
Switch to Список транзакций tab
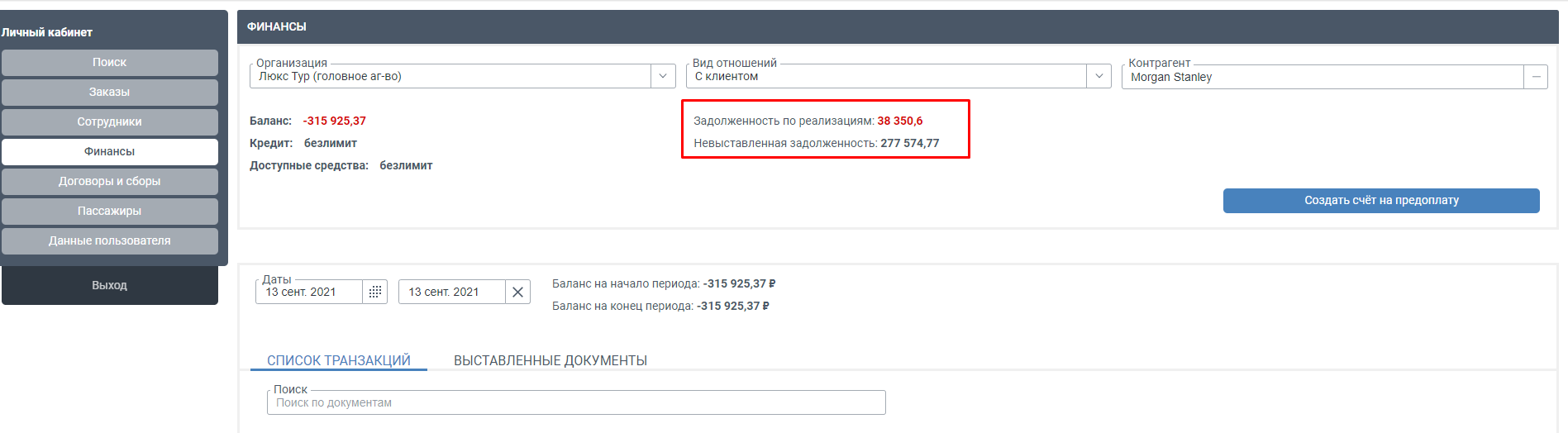(338, 360)
